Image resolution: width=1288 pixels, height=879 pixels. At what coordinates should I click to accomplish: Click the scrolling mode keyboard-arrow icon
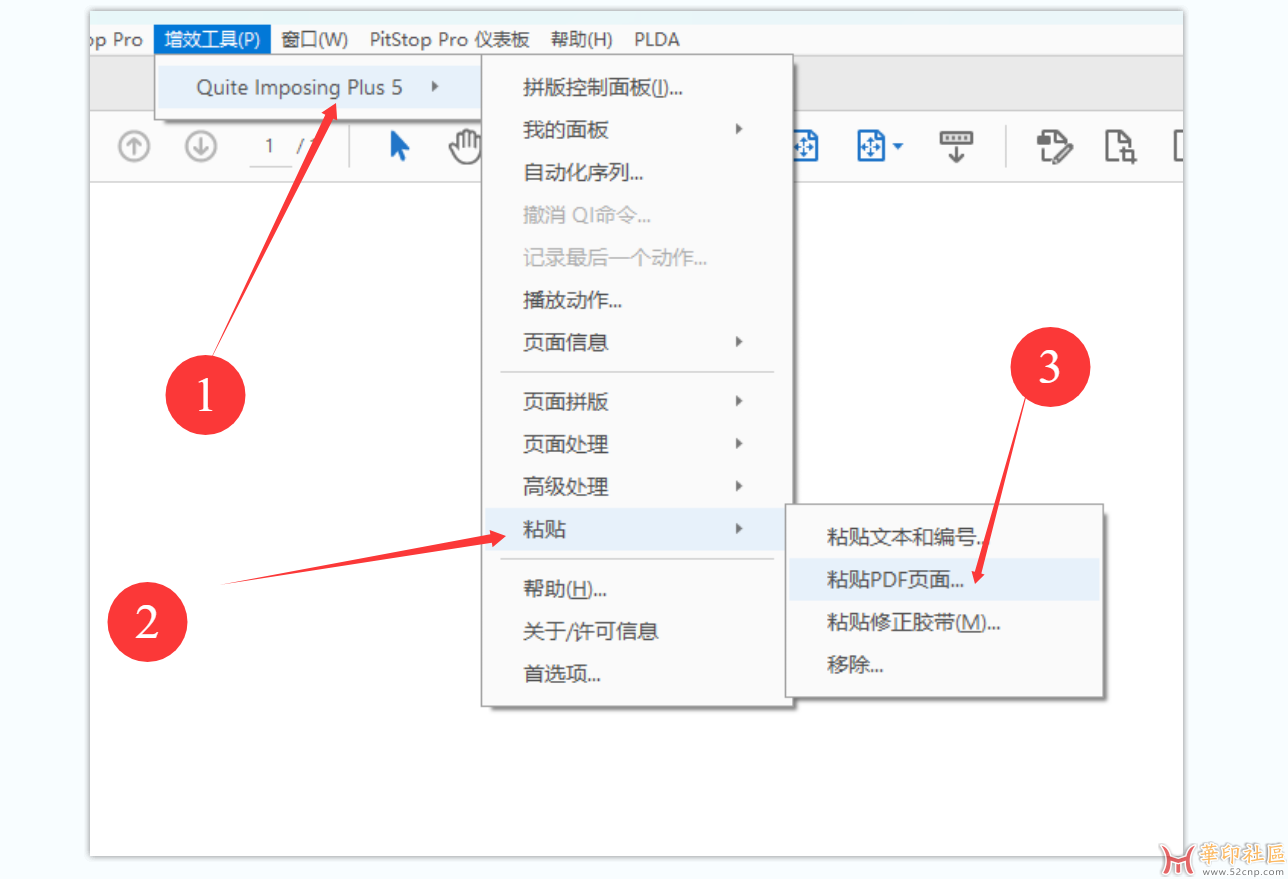955,146
